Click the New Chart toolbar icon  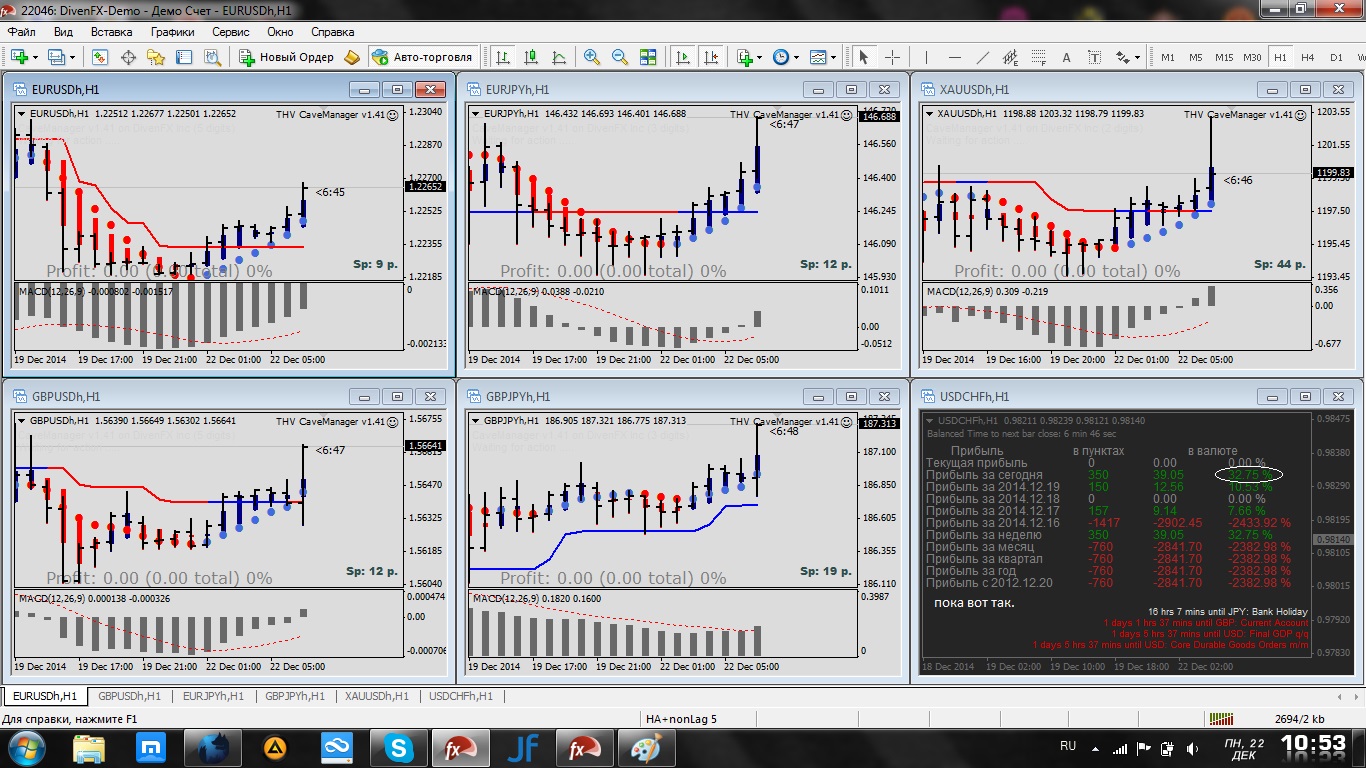point(20,57)
